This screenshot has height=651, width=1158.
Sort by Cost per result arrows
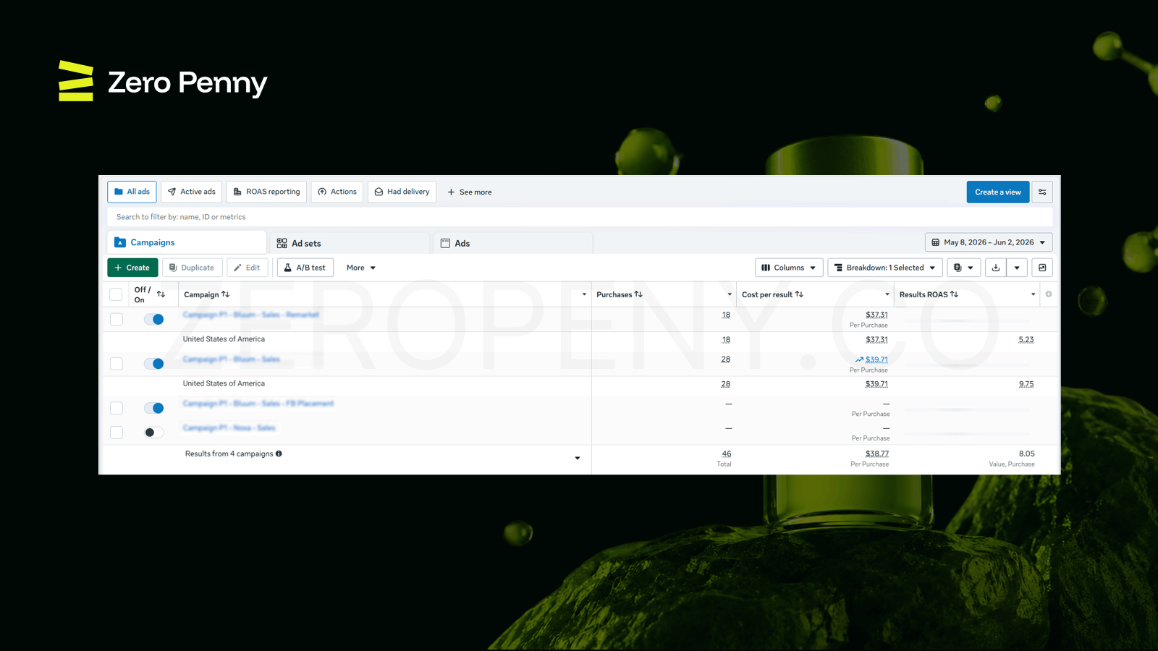point(799,294)
